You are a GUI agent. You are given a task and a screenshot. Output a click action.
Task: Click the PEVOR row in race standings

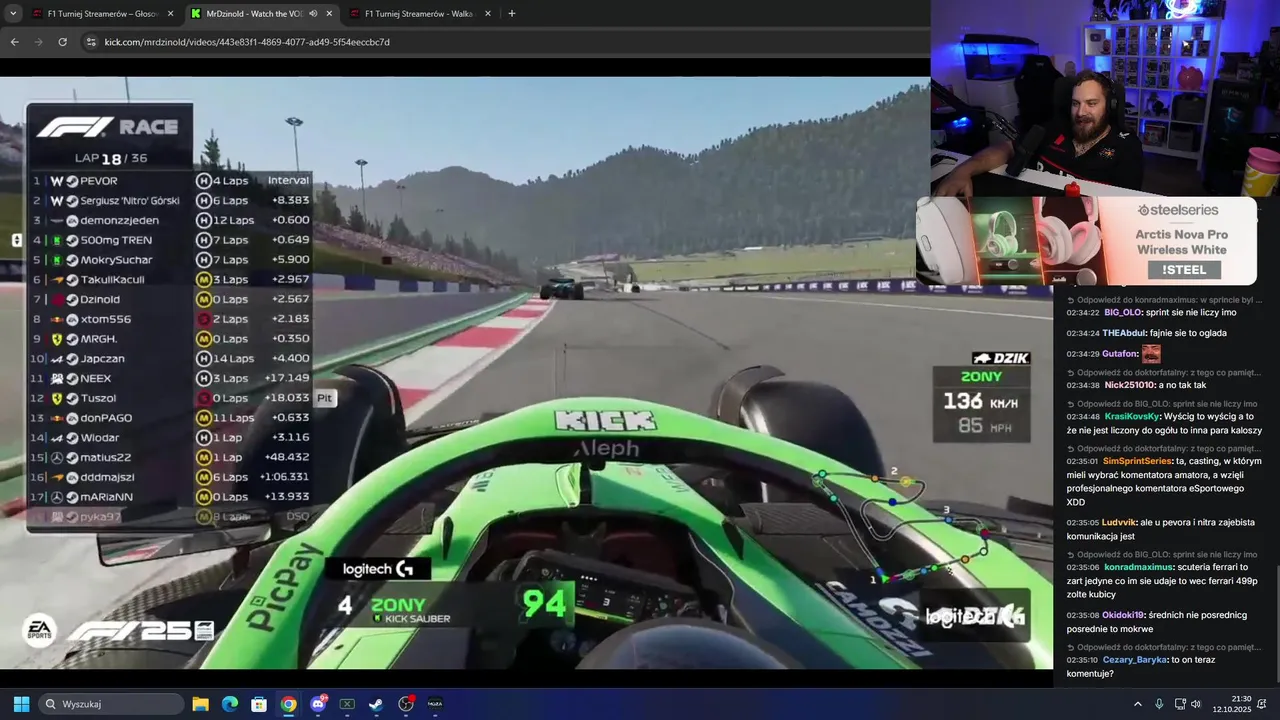pyautogui.click(x=170, y=181)
